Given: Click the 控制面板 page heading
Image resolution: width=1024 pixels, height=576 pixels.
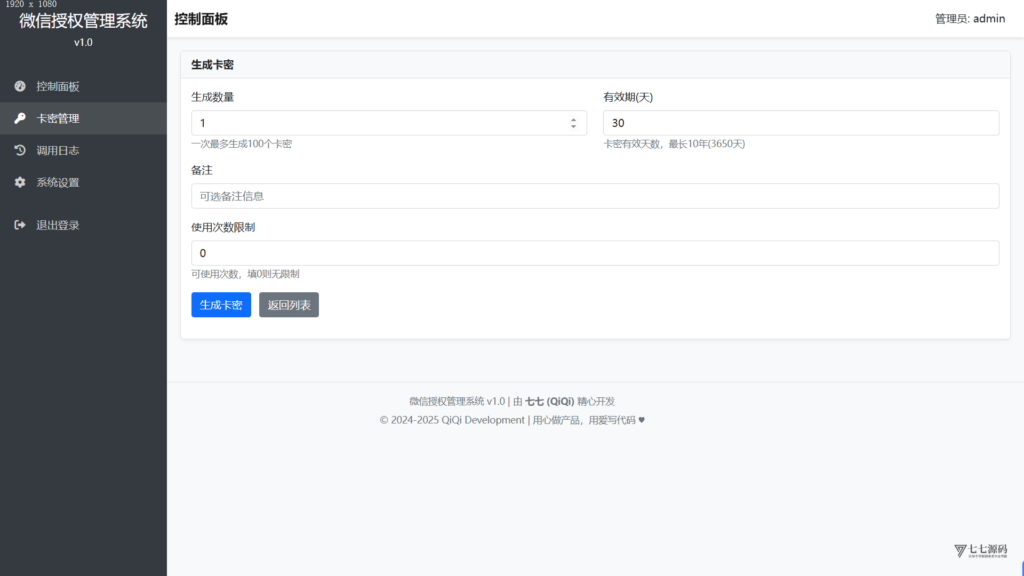Looking at the screenshot, I should [201, 19].
